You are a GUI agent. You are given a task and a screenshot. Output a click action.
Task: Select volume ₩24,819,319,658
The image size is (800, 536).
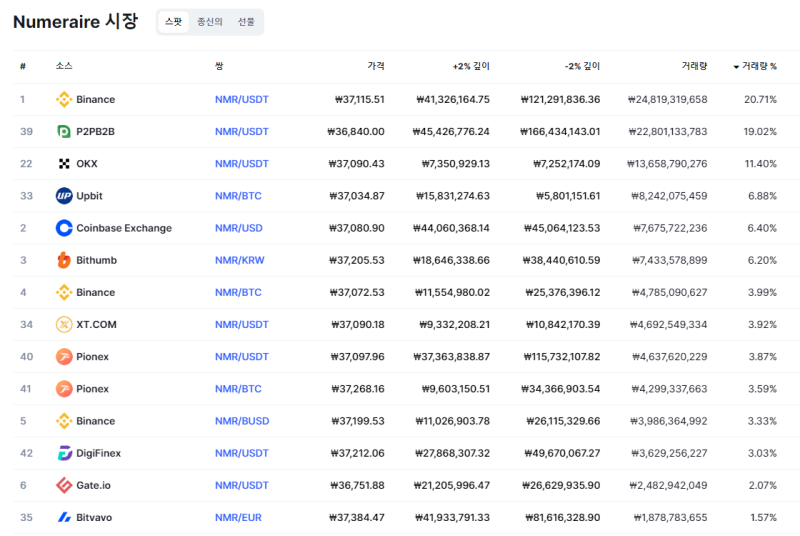668,99
